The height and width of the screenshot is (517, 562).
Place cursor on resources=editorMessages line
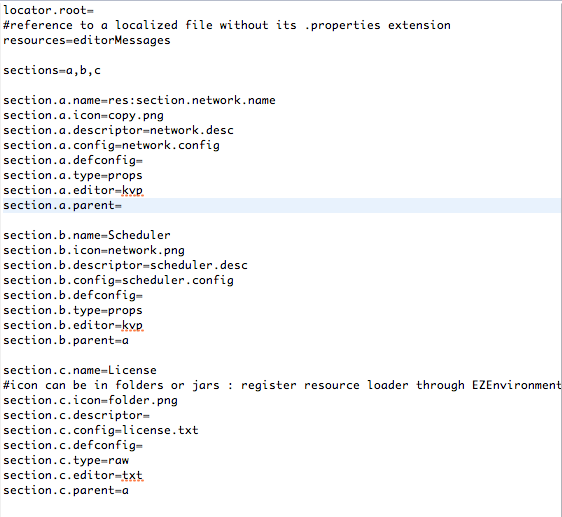click(x=87, y=40)
